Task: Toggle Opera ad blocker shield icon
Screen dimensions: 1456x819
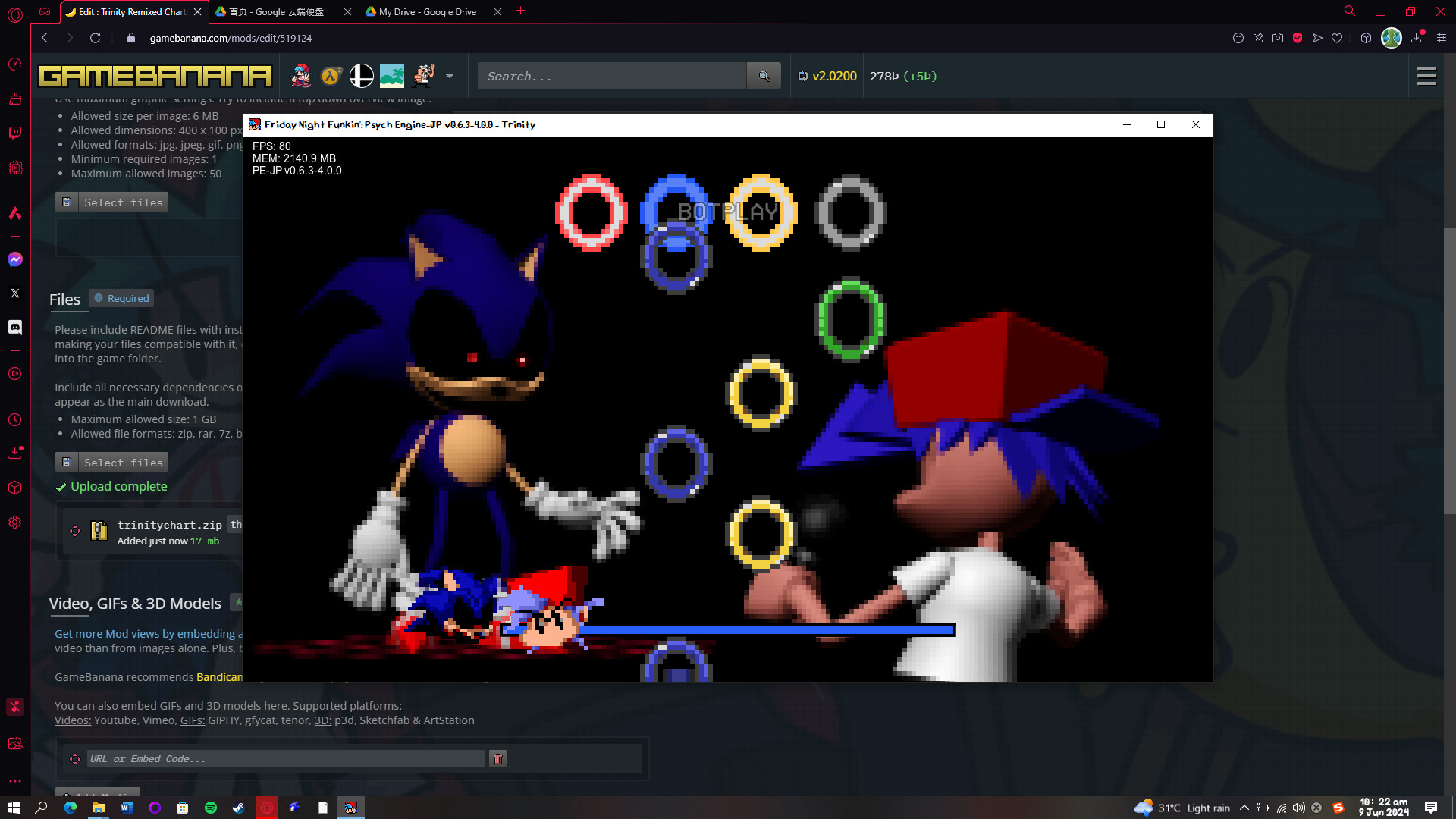Action: click(x=1298, y=38)
